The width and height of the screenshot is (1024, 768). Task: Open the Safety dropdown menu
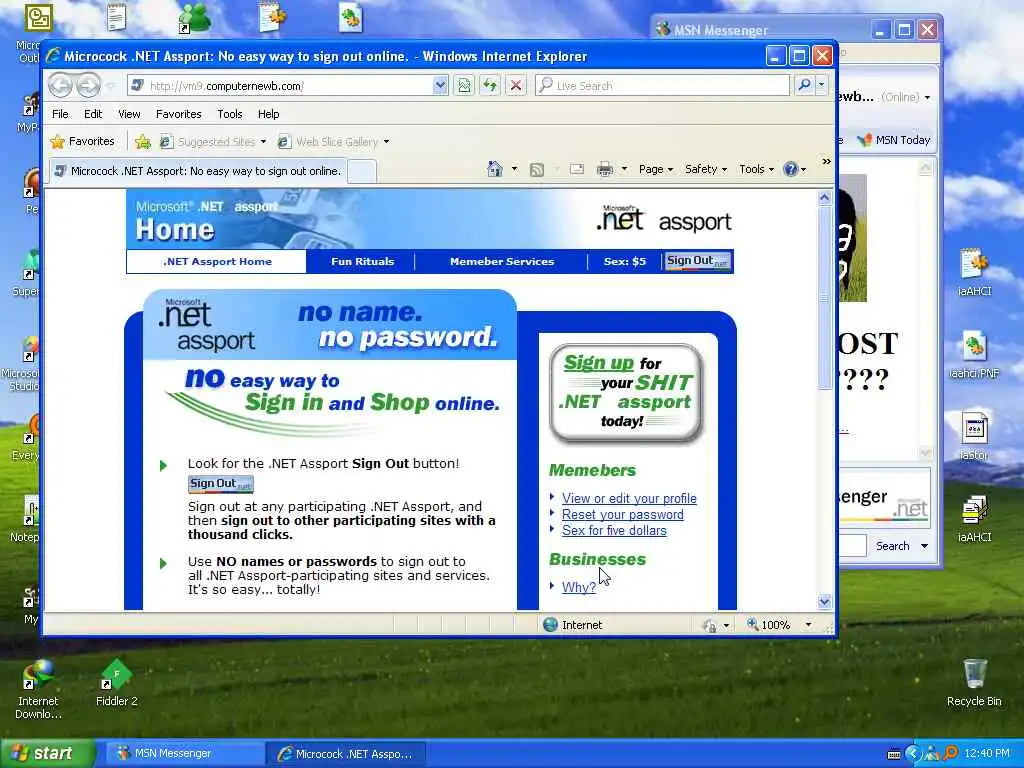coord(705,169)
